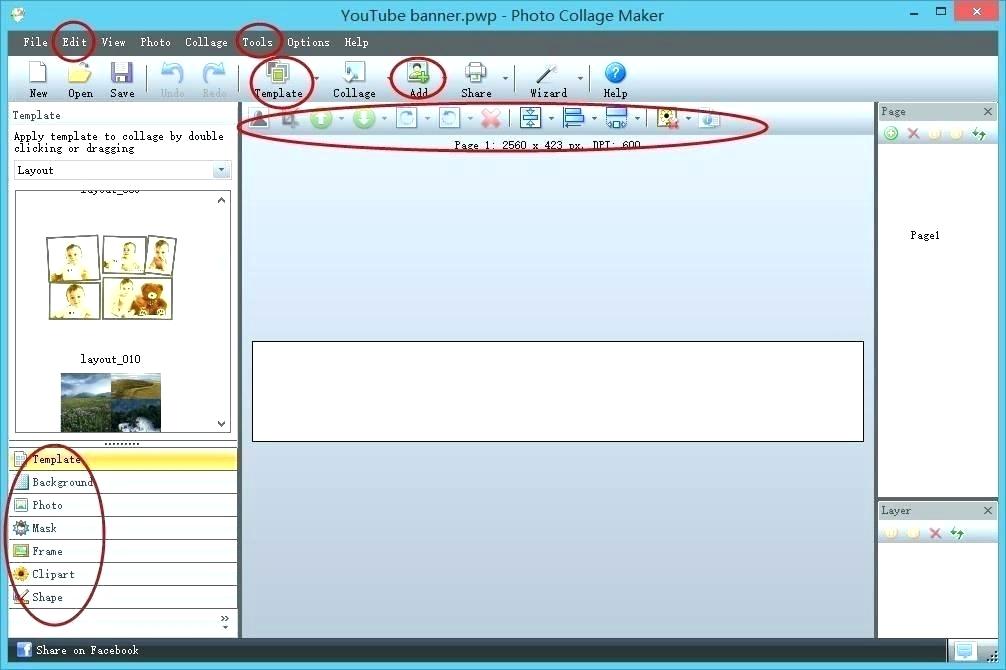Select the highlighted Template panel tab
Viewport: 1006px width, 670px height.
pos(123,459)
